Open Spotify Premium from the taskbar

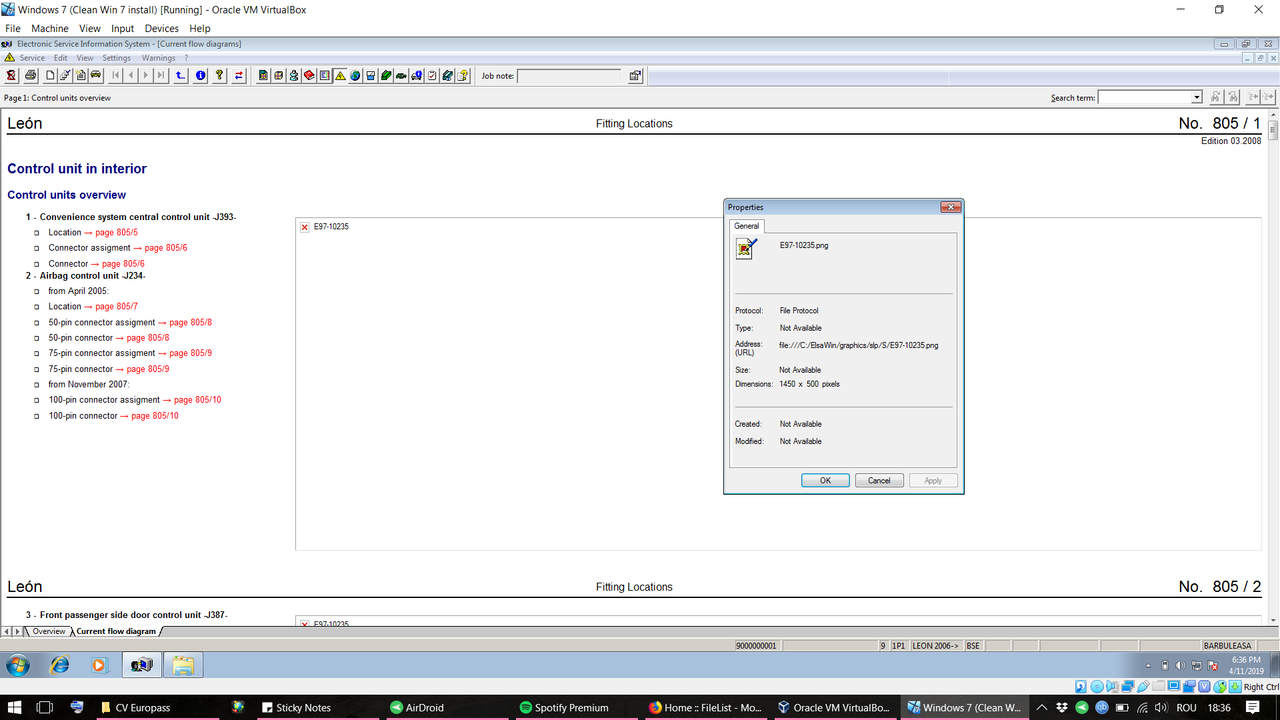(563, 707)
